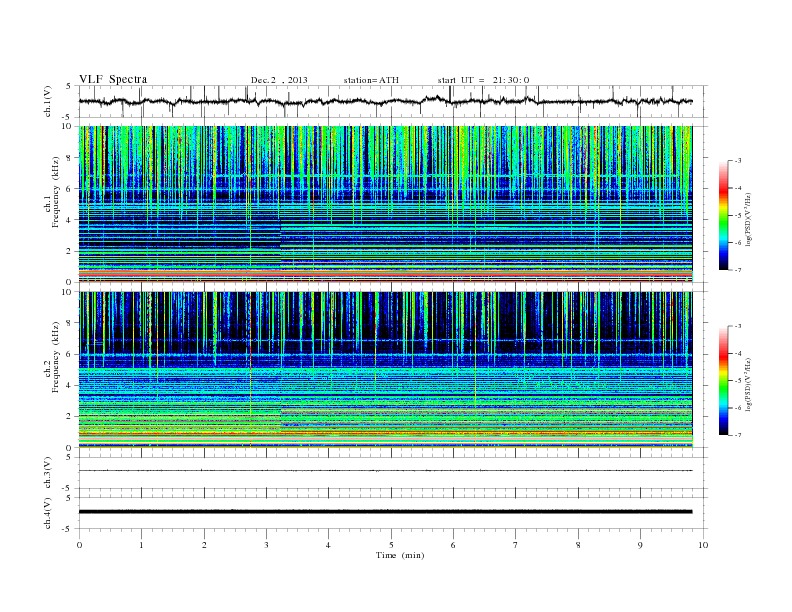Click the "3" tick on time axis
The height and width of the screenshot is (612, 792).
(266, 545)
